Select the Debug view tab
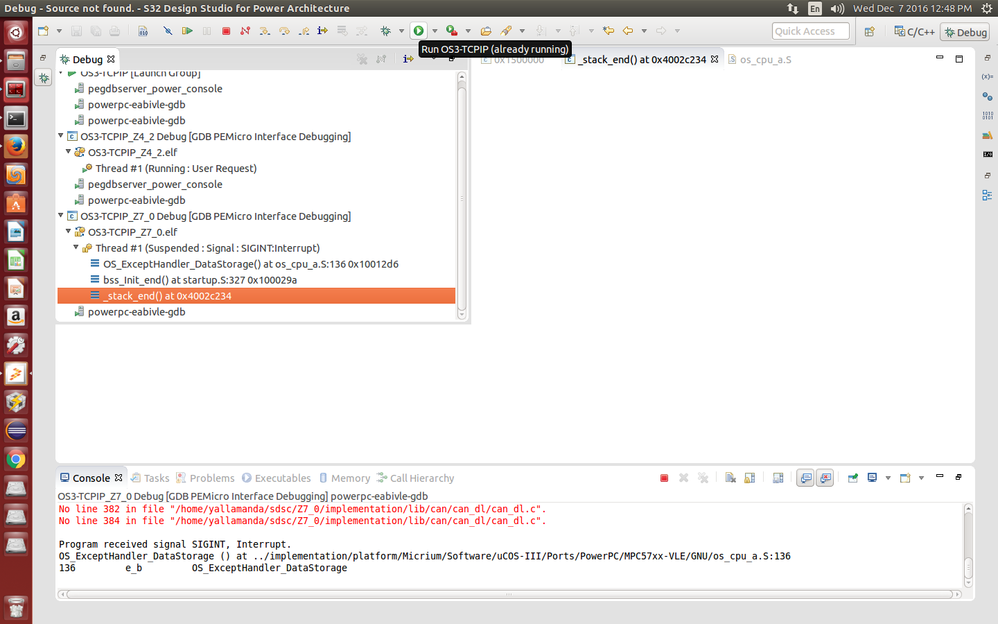This screenshot has height=624, width=998. (87, 59)
